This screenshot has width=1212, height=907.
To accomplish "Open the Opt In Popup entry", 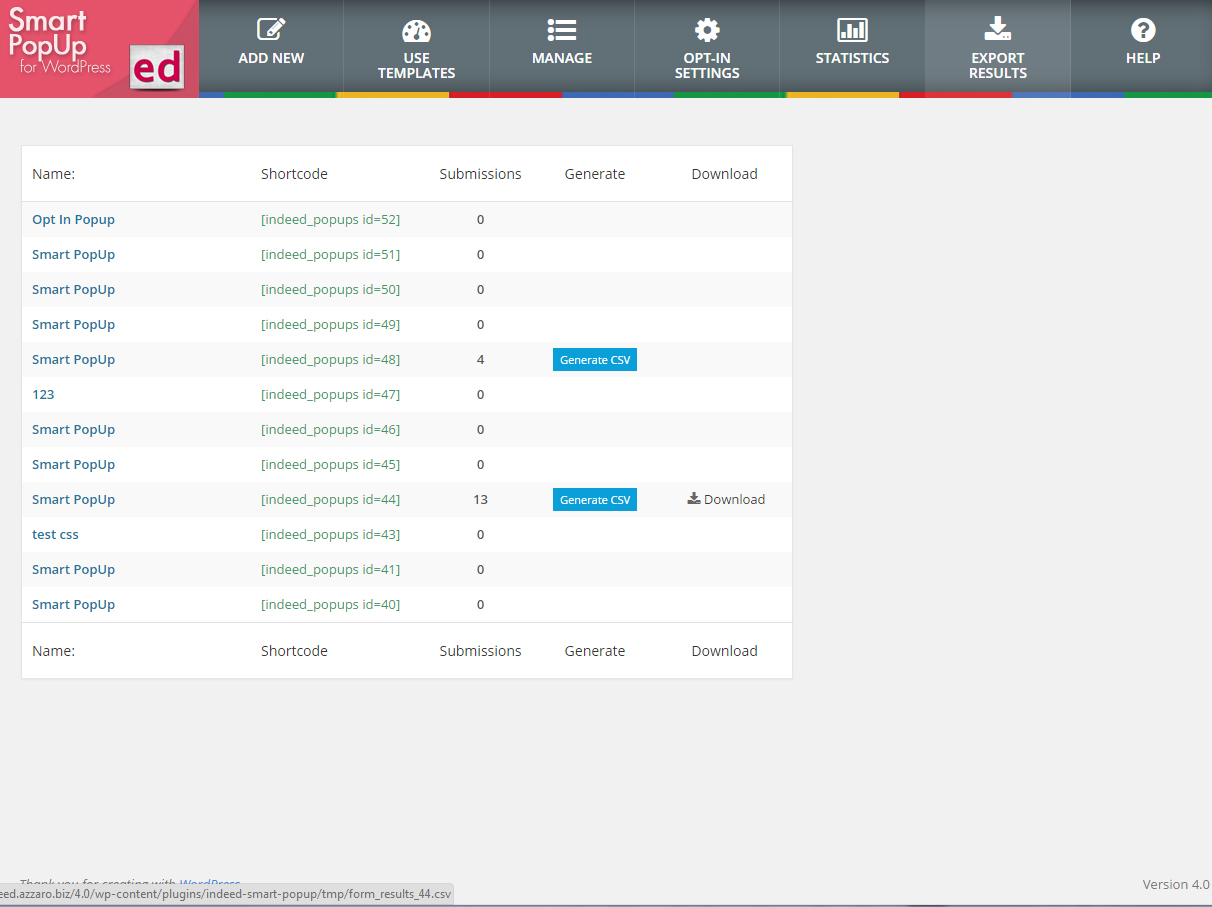I will tap(73, 220).
